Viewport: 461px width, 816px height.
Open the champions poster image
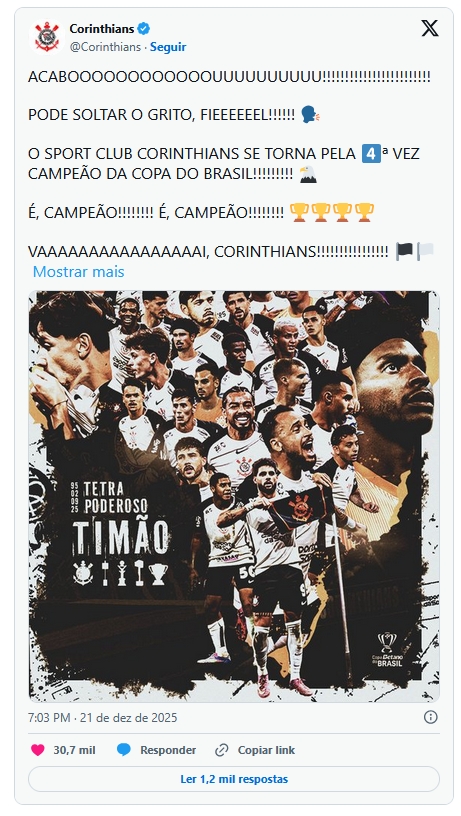(x=234, y=496)
